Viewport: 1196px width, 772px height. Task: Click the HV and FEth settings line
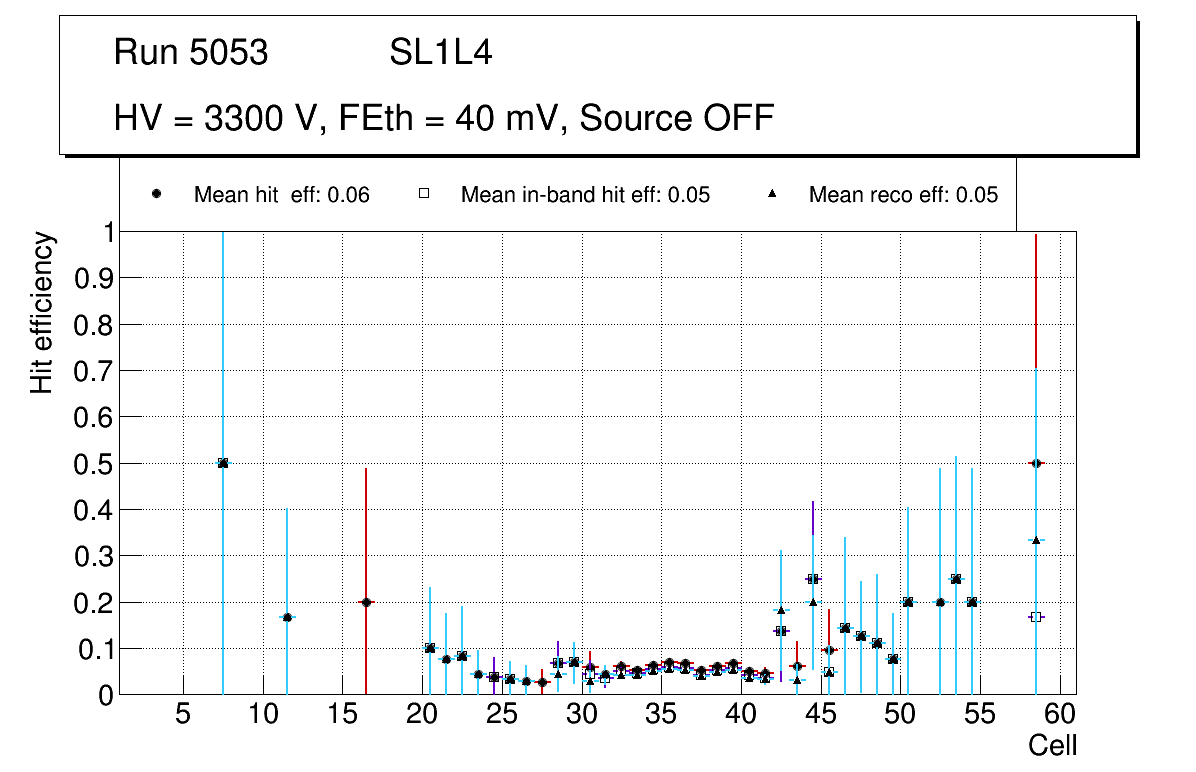click(x=444, y=118)
